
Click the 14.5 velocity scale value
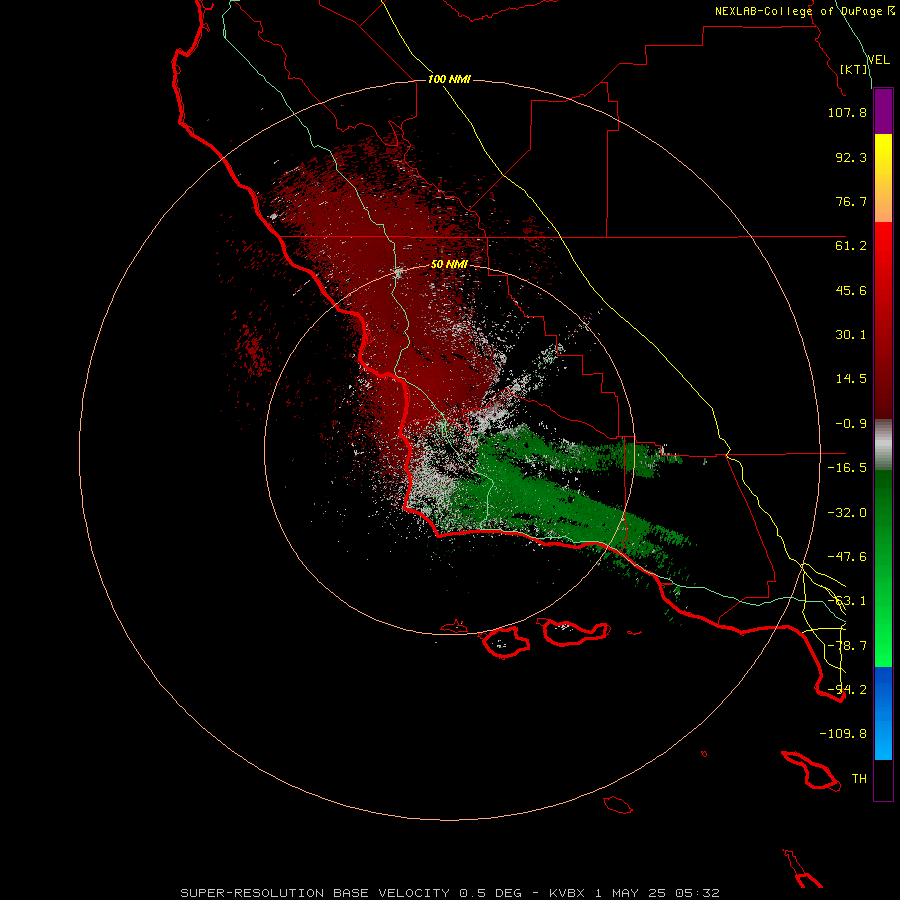(x=851, y=379)
